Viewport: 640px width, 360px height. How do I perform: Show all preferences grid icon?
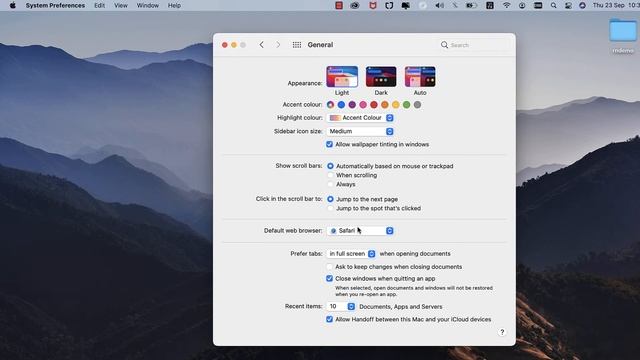(297, 45)
